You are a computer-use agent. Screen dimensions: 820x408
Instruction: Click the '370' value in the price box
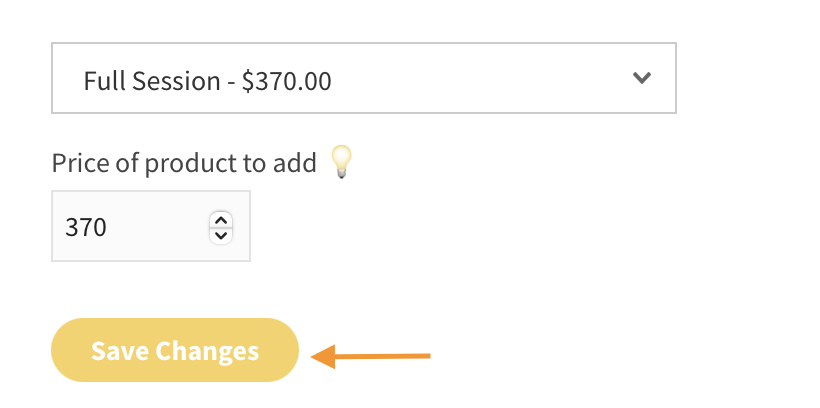(x=86, y=228)
